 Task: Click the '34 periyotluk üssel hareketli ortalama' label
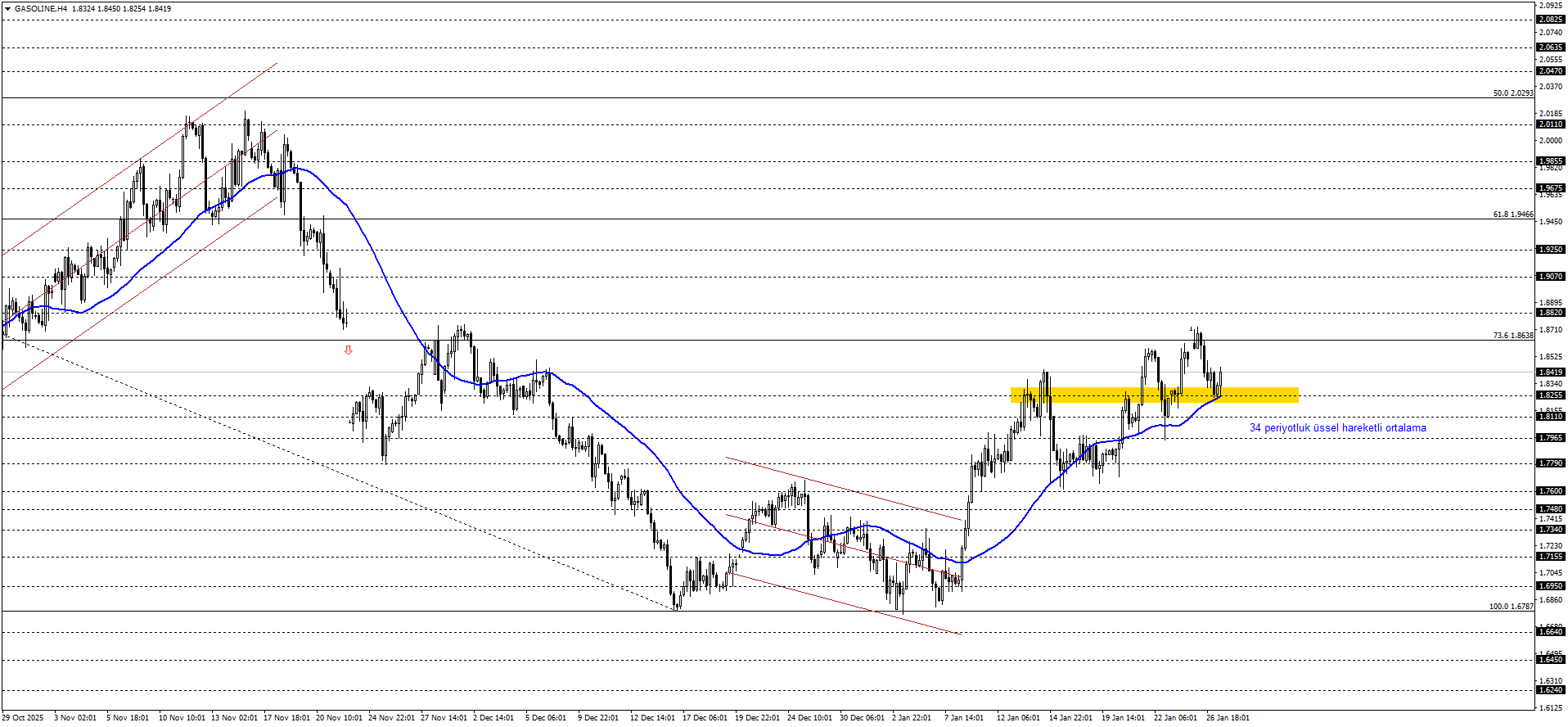tap(1337, 428)
